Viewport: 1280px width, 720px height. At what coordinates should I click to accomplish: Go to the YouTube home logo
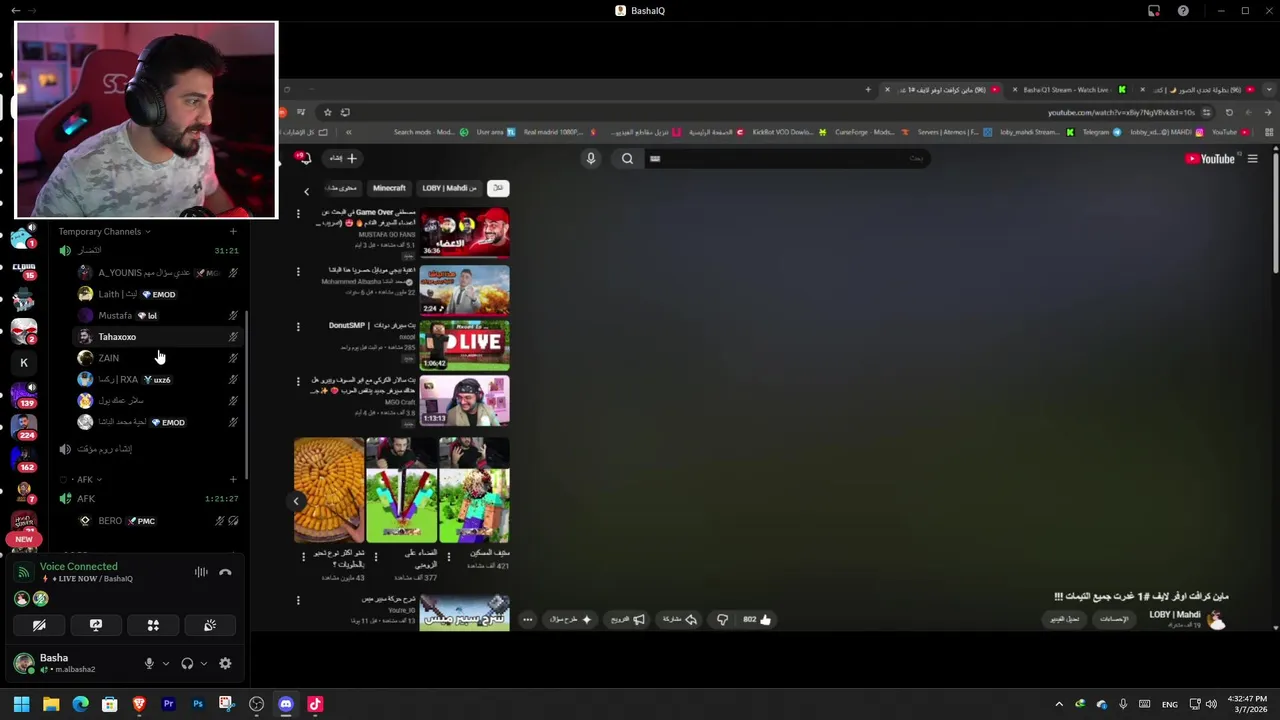(x=1210, y=159)
